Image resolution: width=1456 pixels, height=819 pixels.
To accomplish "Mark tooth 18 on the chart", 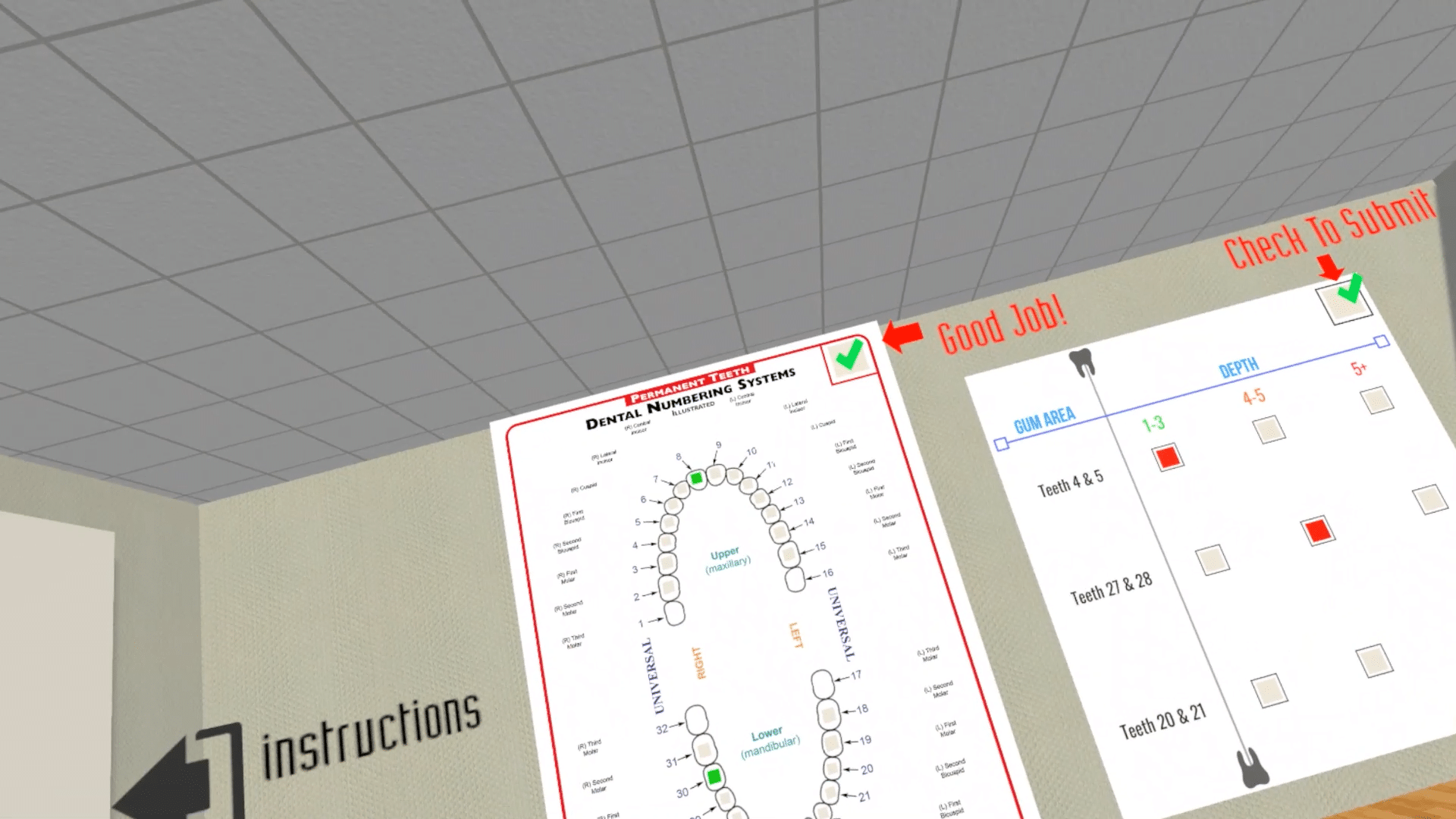I will [x=828, y=714].
